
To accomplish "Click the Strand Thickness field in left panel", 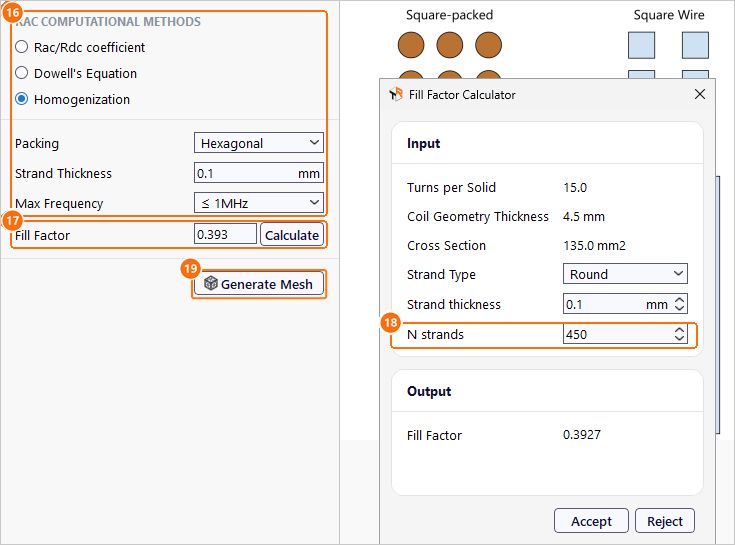I will coord(259,173).
